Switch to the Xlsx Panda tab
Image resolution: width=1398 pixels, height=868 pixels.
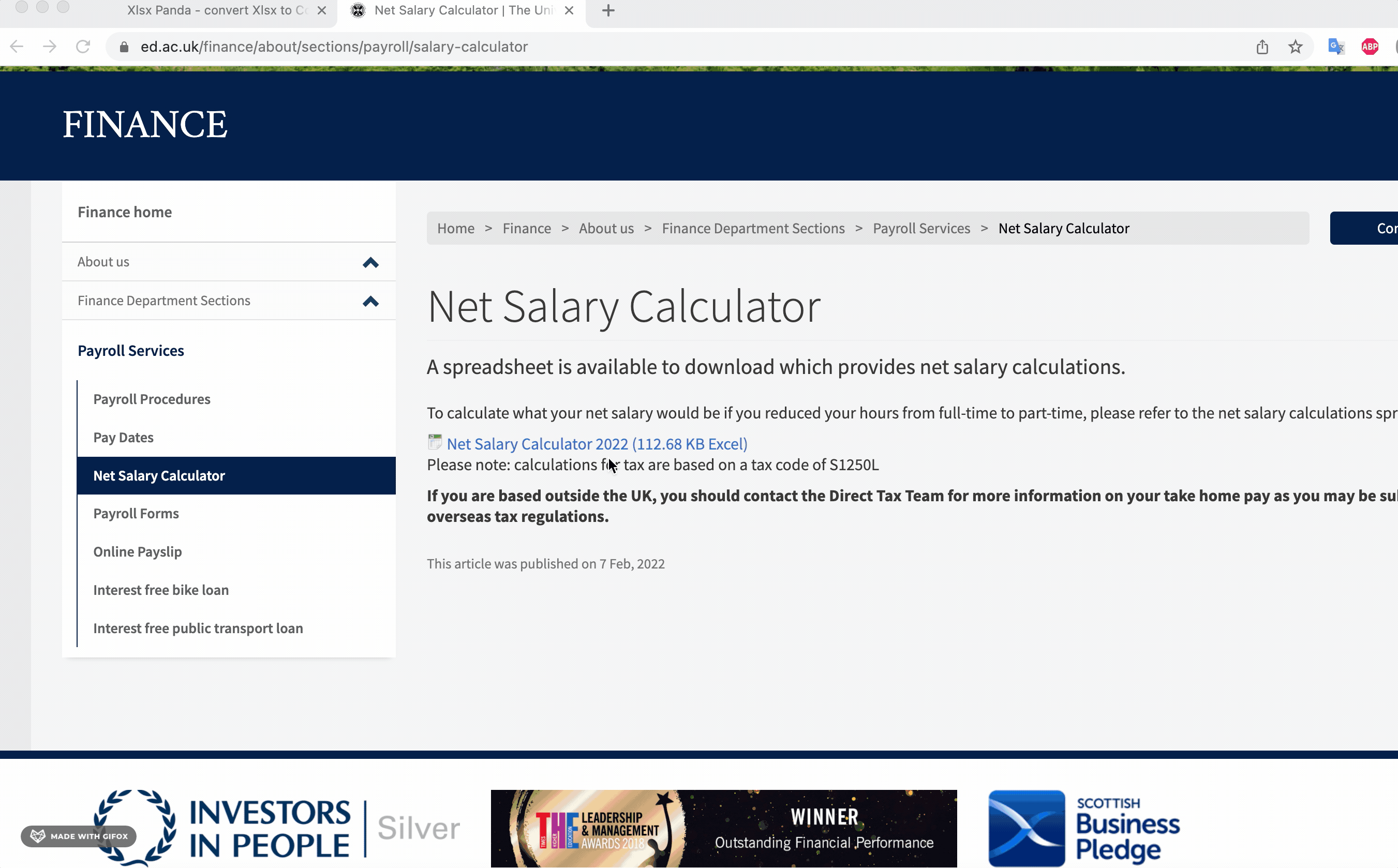click(x=217, y=10)
